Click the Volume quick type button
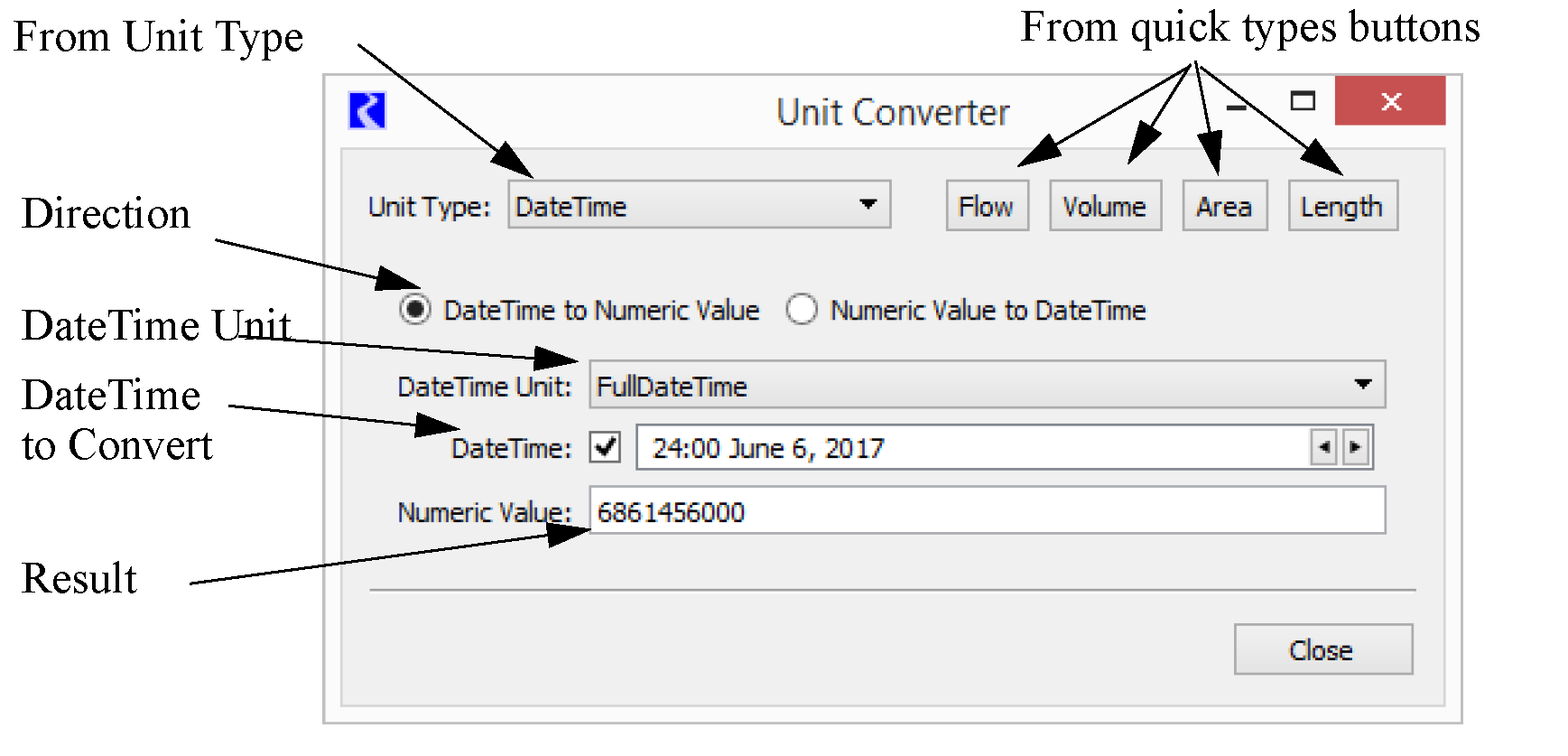 pyautogui.click(x=1104, y=207)
